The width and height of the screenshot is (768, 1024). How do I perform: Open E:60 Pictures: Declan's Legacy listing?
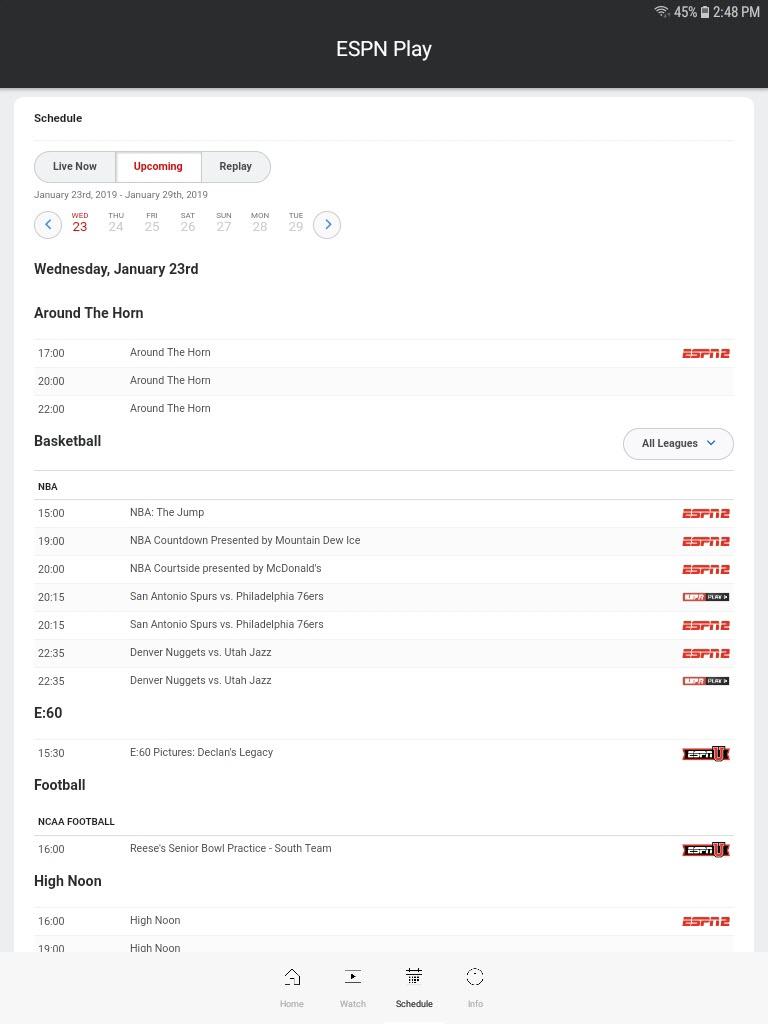384,753
